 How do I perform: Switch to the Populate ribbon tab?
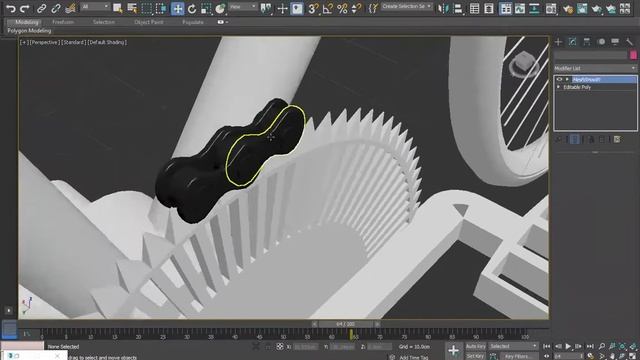[x=193, y=22]
